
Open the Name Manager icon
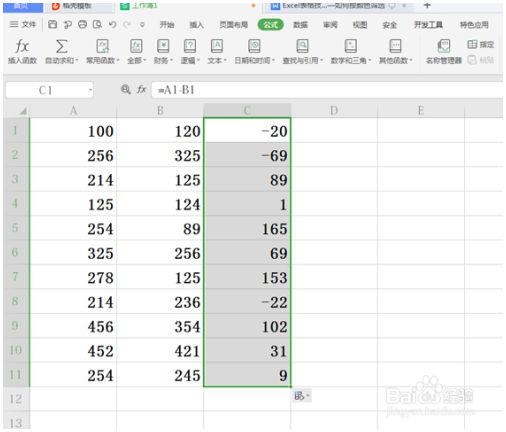pos(444,46)
